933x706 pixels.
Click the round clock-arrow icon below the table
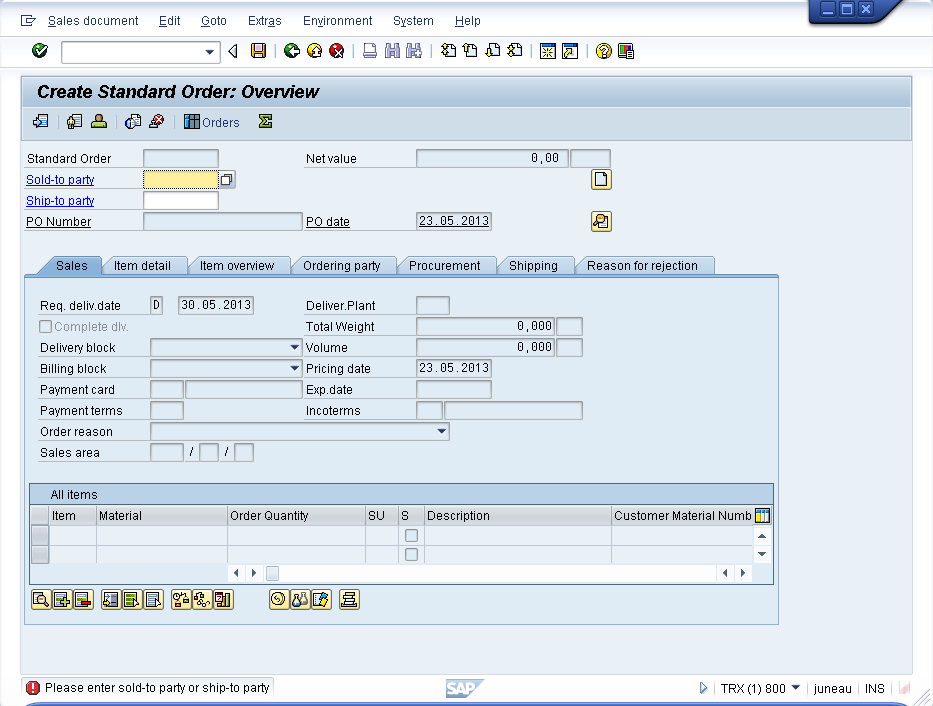tap(278, 600)
